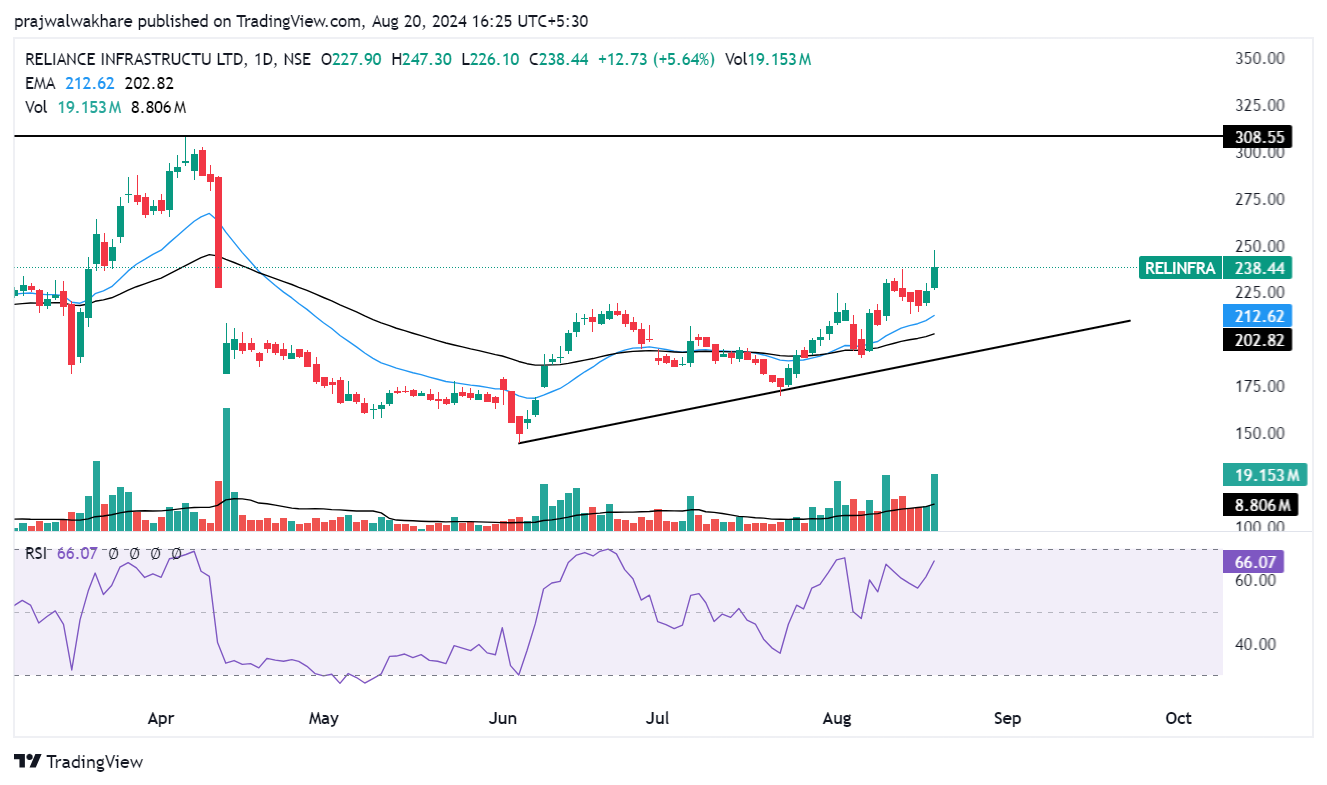Click the Sep label on time axis
Image resolution: width=1327 pixels, height=785 pixels.
point(1008,718)
